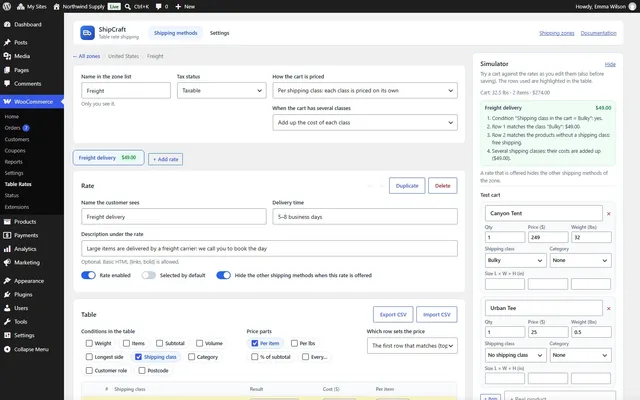Viewport: 640px width, 400px height.
Task: Open the Products icon in the sidebar
Action: click(7, 222)
